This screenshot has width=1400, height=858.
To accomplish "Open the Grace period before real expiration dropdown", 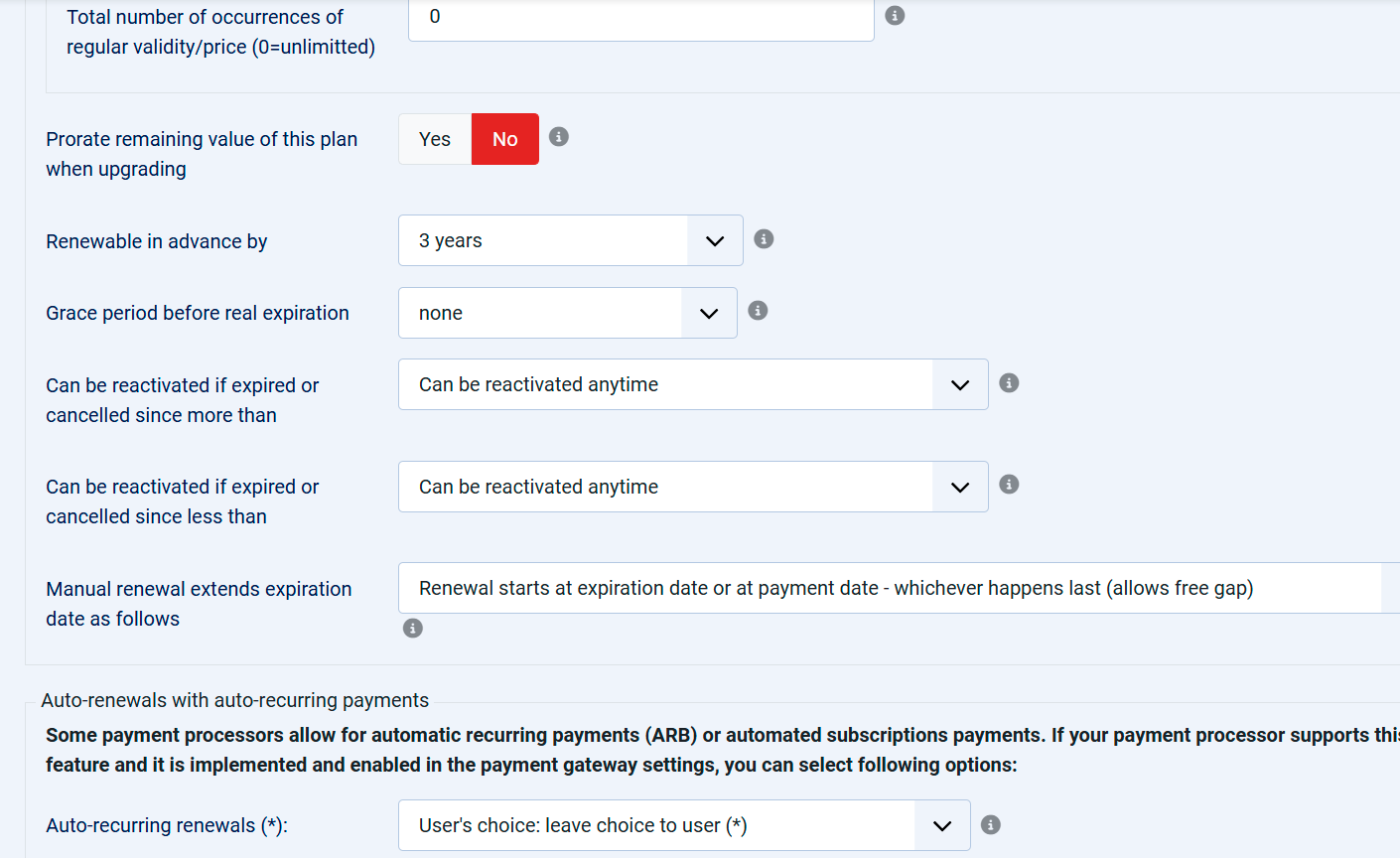I will coord(568,313).
